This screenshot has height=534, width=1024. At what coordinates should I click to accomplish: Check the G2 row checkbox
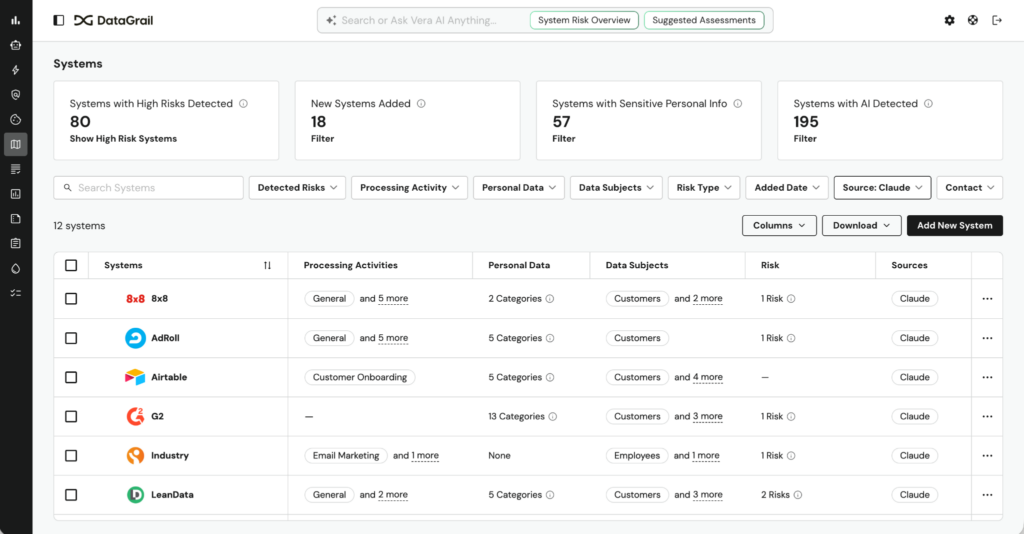click(71, 416)
